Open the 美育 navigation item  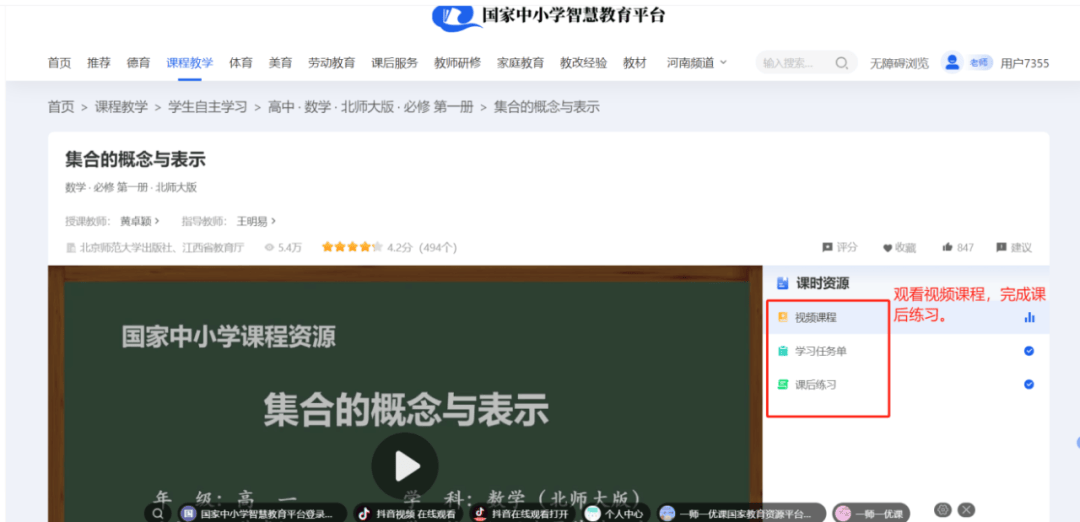coord(280,63)
